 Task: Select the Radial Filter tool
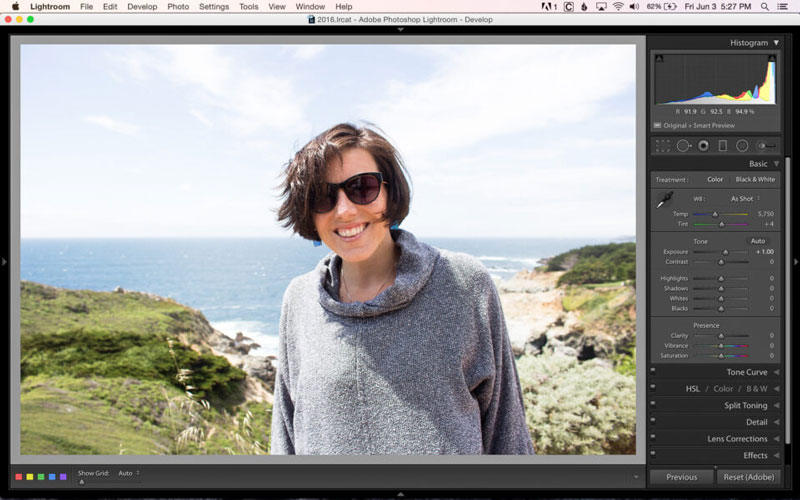tap(742, 146)
